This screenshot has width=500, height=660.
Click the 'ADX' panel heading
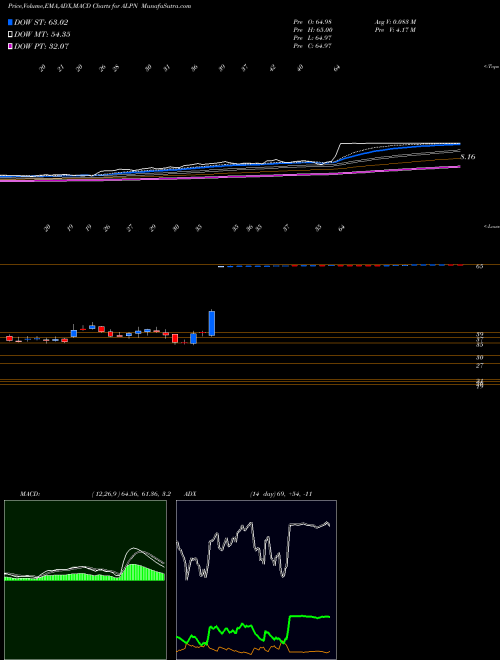click(x=190, y=494)
